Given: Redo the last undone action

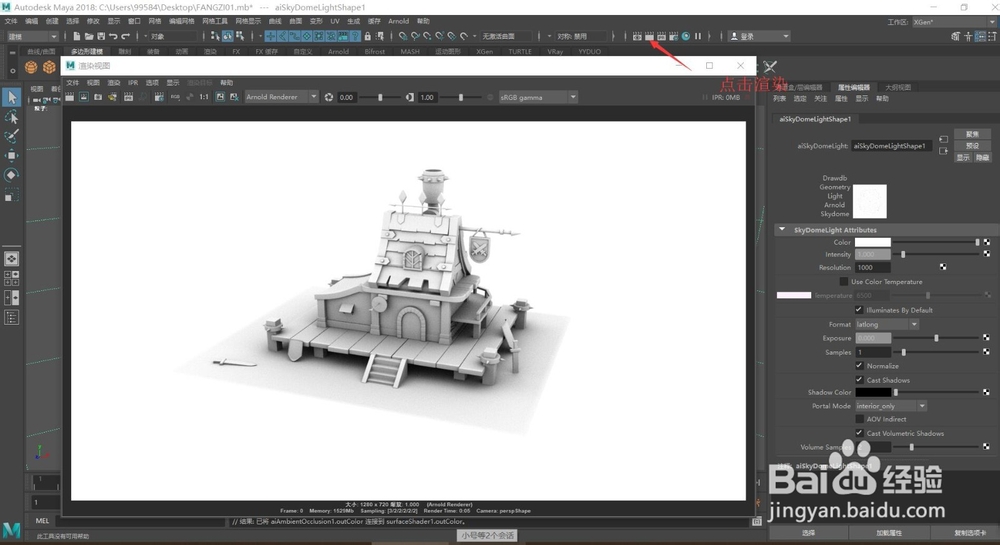Looking at the screenshot, I should coord(126,36).
